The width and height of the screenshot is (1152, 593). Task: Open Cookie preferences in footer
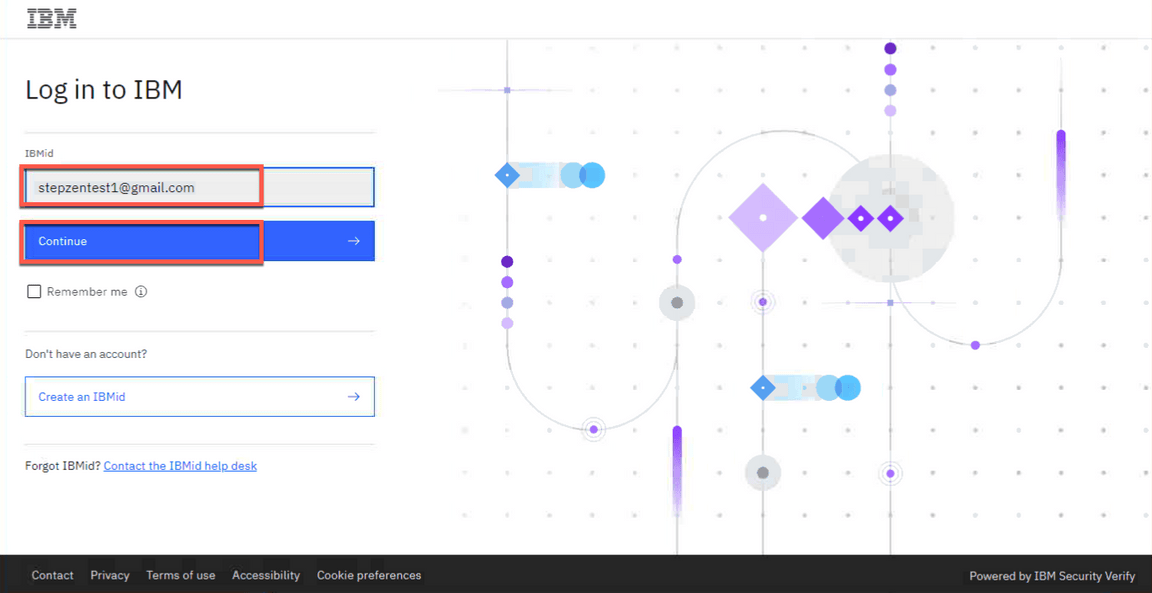pyautogui.click(x=369, y=575)
